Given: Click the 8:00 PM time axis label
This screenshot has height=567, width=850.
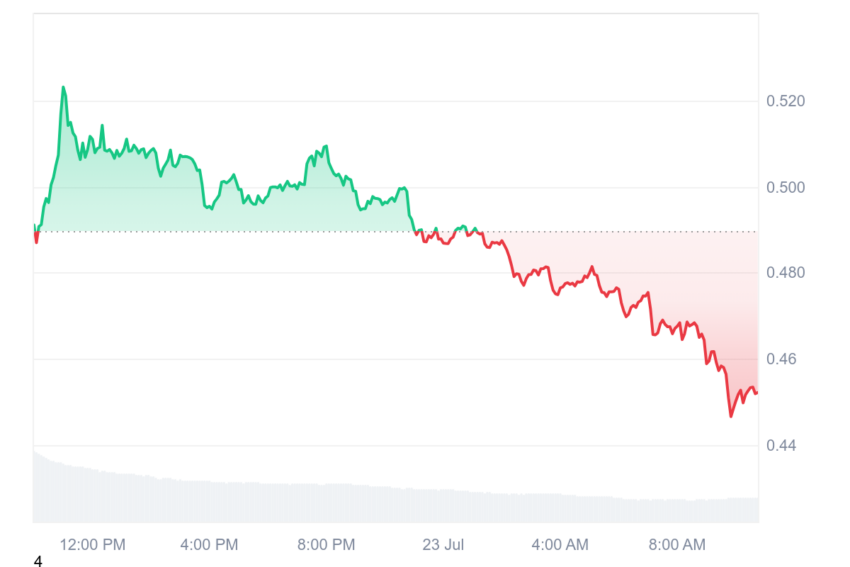Looking at the screenshot, I should click(326, 544).
